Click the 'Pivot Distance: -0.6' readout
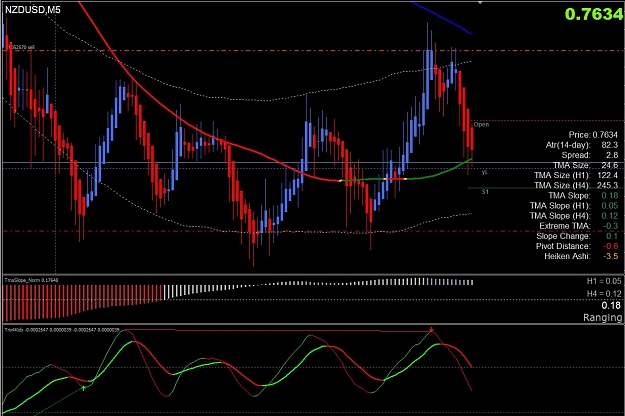Image resolution: width=625 pixels, height=416 pixels. click(x=577, y=246)
